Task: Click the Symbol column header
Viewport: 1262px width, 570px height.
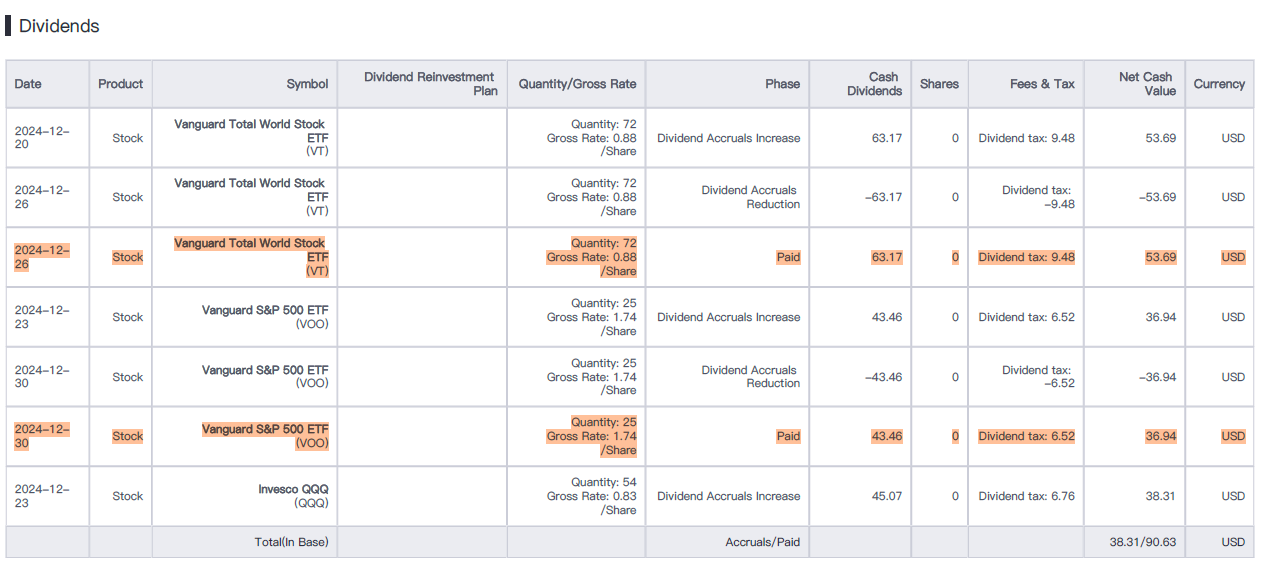Action: pos(307,84)
